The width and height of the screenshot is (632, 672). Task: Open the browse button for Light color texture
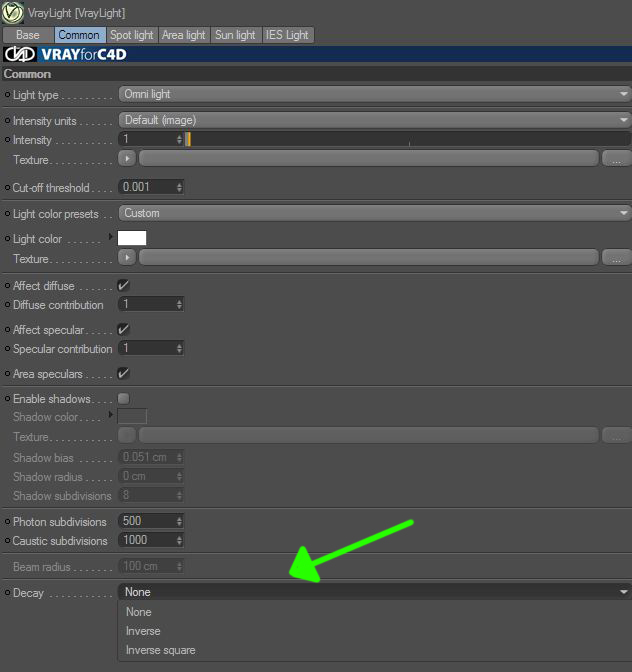coord(617,258)
